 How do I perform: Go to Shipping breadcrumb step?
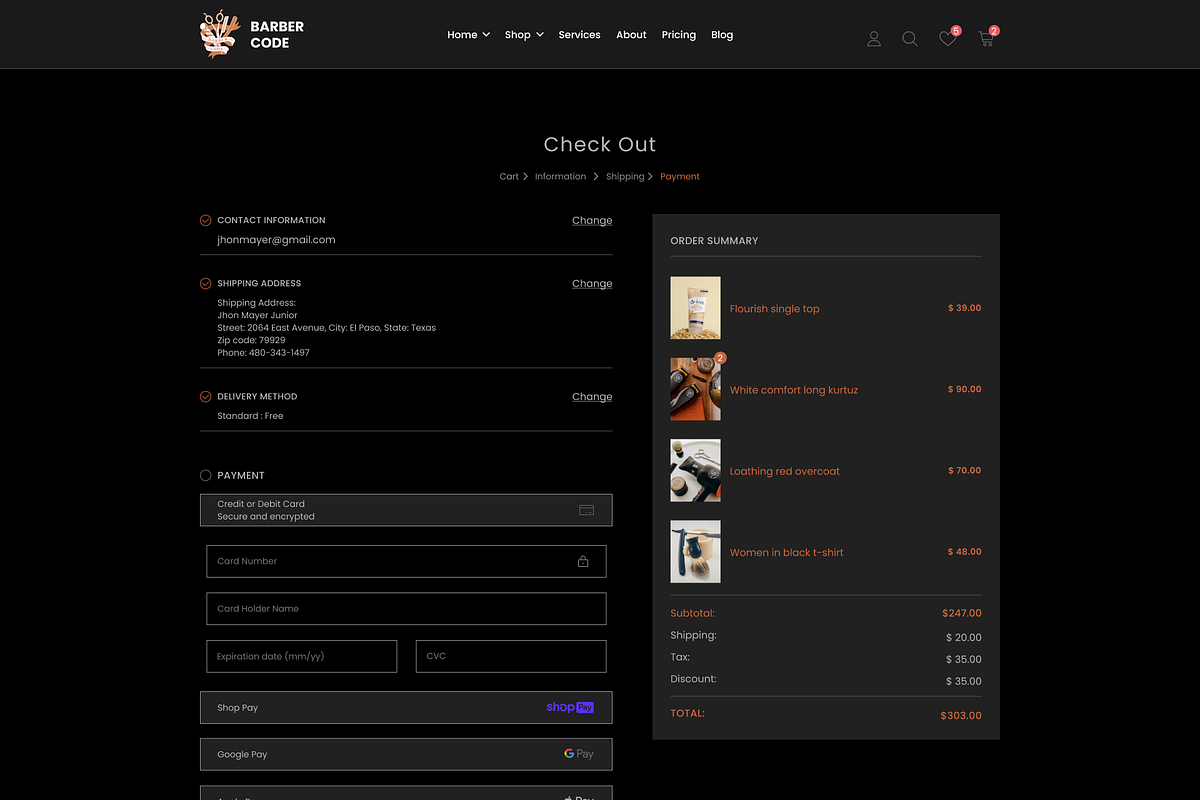[x=625, y=176]
